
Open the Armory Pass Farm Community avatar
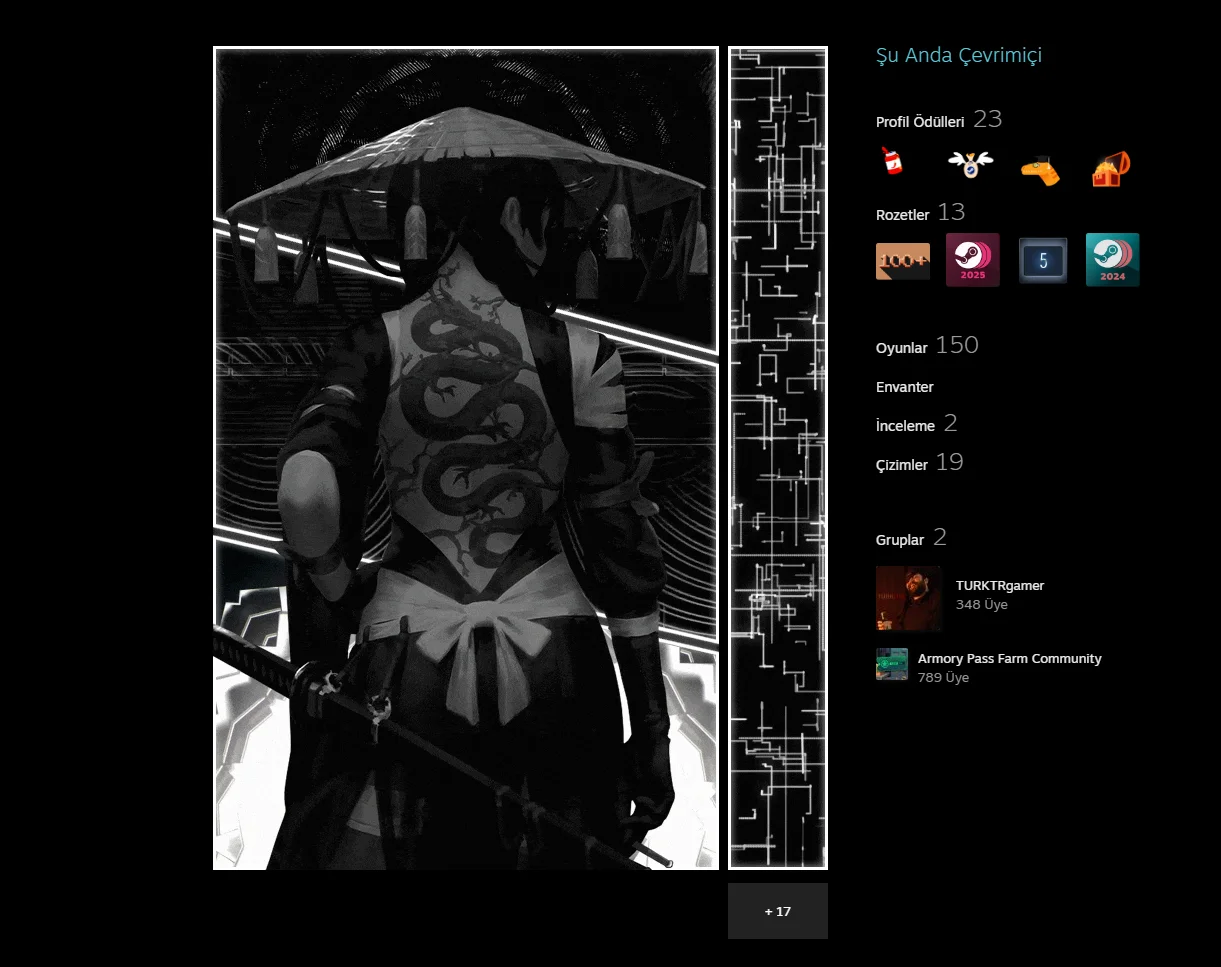(892, 664)
